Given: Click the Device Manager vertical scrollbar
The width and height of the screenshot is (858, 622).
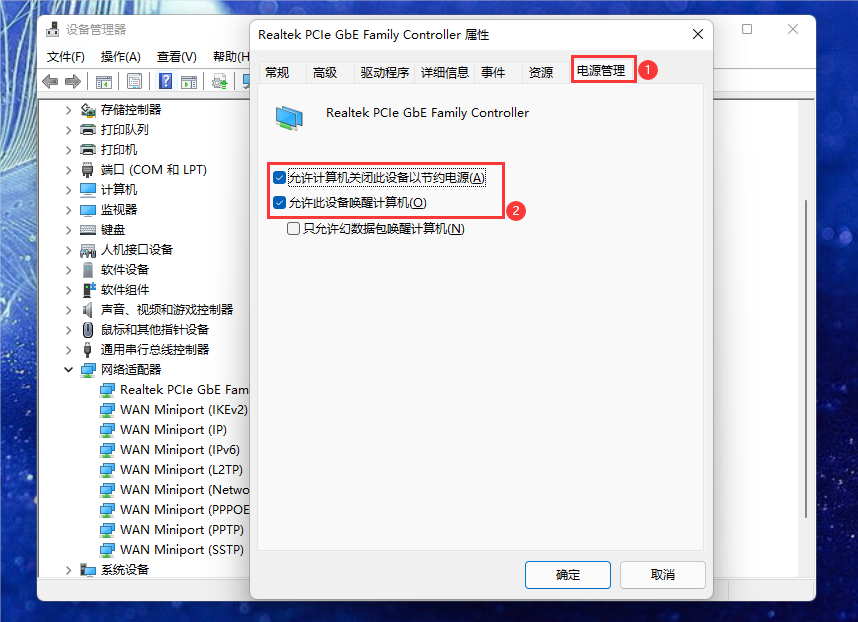Looking at the screenshot, I should 806,359.
